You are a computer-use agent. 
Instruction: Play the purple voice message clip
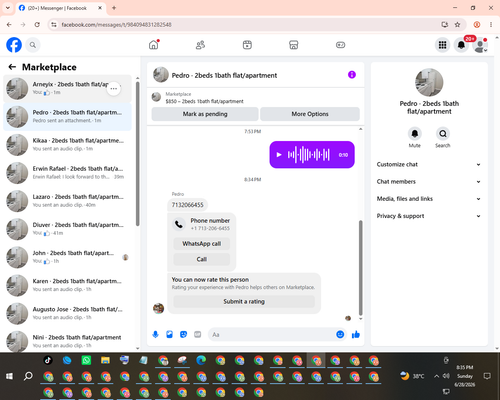pyautogui.click(x=279, y=155)
